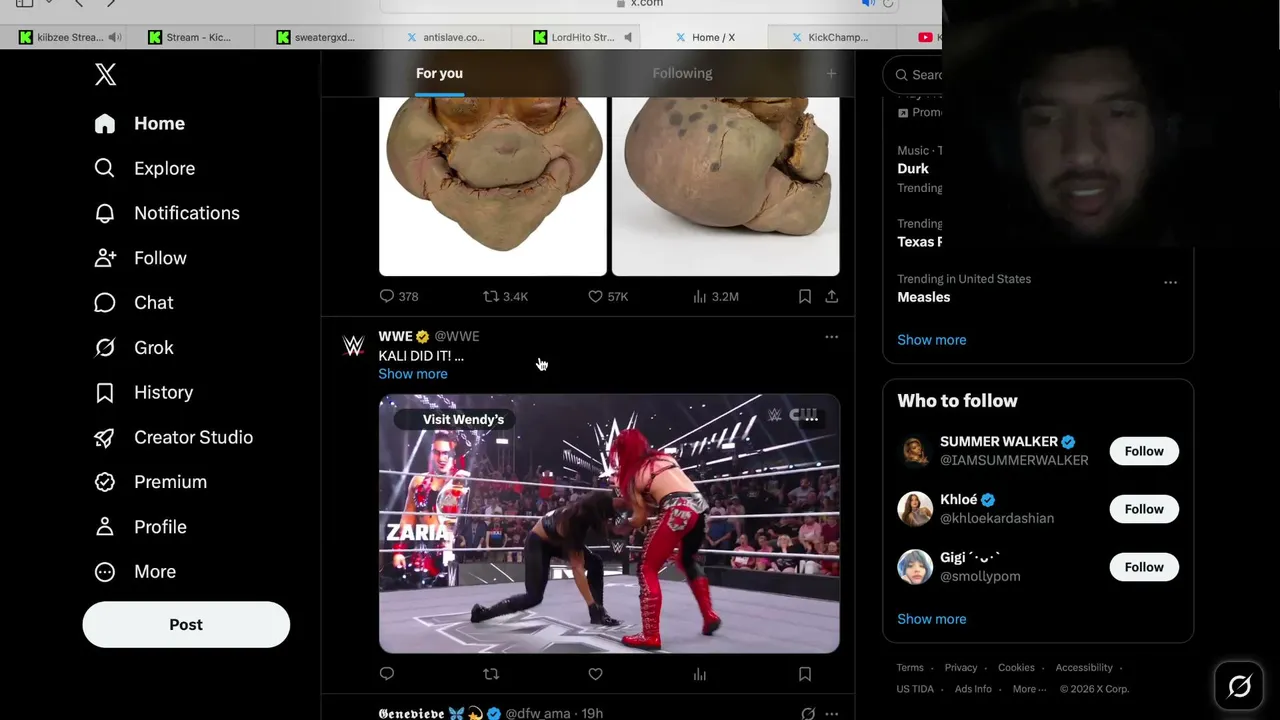Follow Gigi @smollypom

click(1144, 567)
